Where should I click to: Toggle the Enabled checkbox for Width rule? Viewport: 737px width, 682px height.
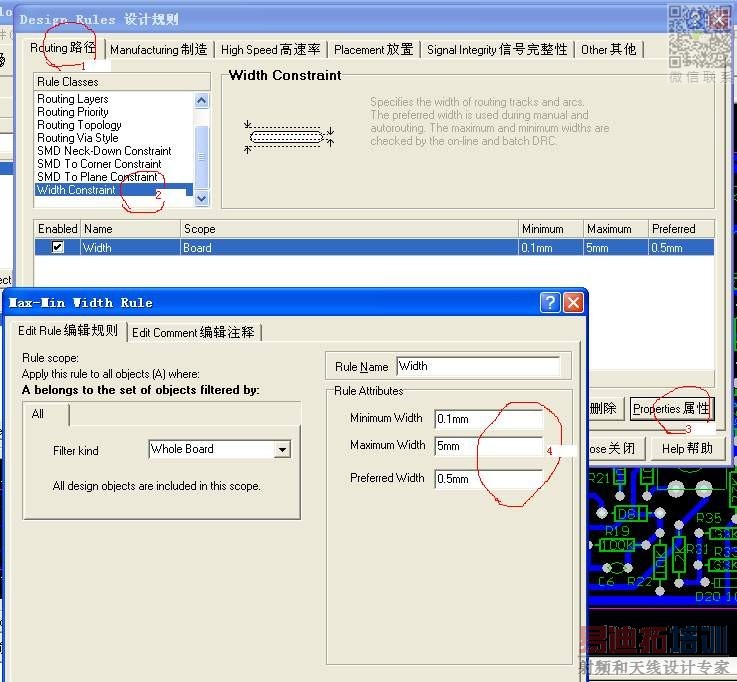[57, 247]
